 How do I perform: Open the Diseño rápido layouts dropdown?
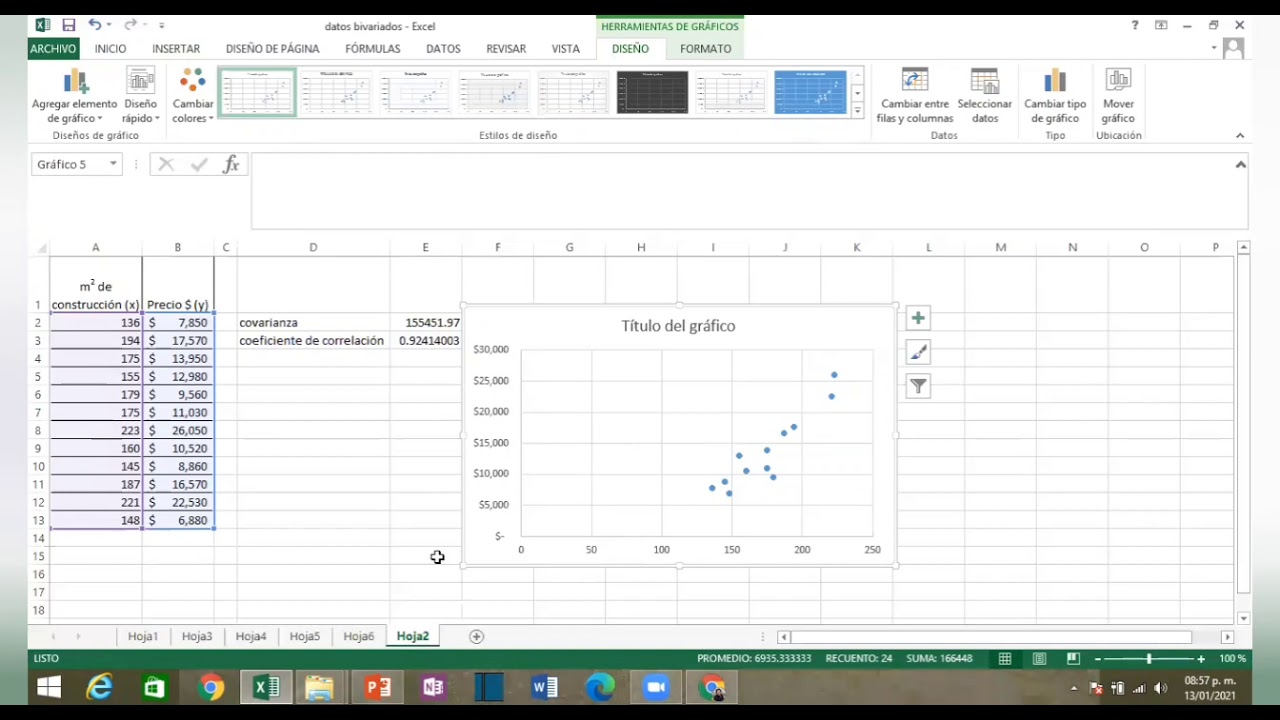point(141,96)
